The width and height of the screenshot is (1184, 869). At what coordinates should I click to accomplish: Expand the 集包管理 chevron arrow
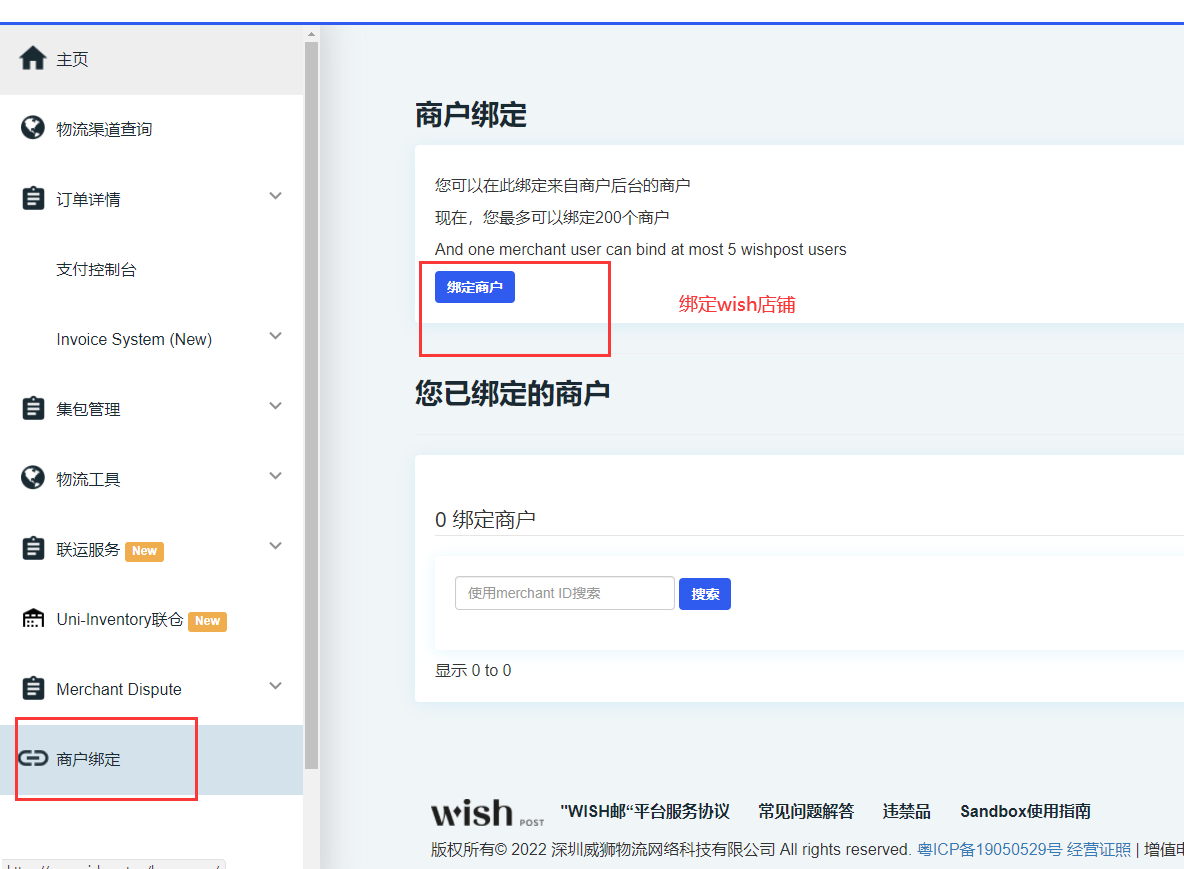(x=276, y=406)
